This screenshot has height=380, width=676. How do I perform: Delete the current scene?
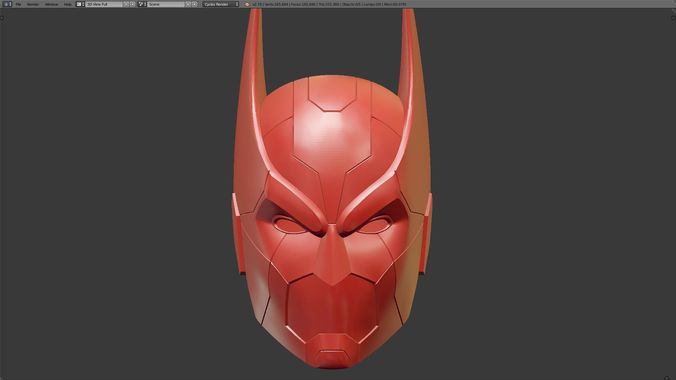pyautogui.click(x=194, y=4)
